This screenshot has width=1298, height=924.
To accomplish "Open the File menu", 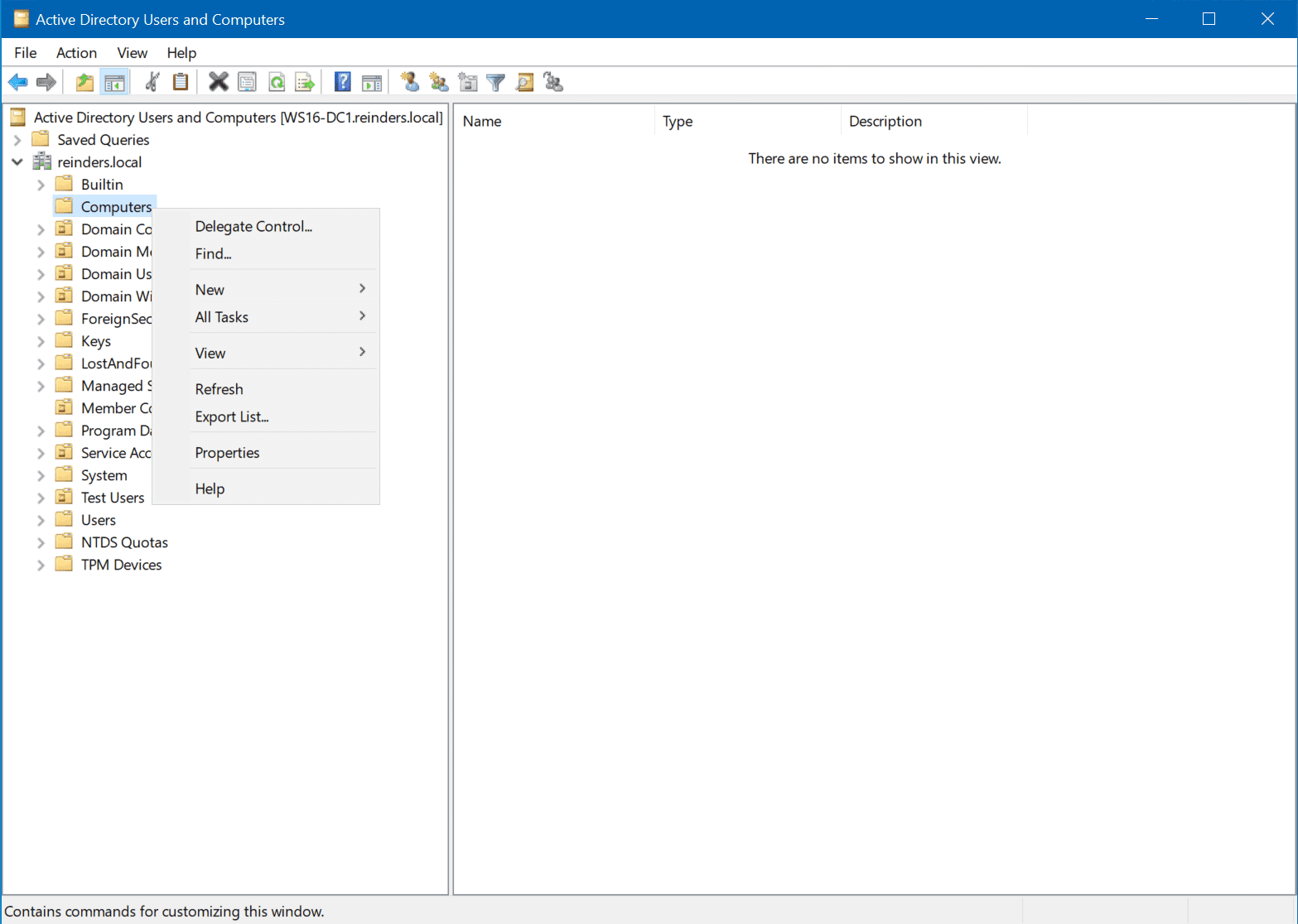I will (26, 53).
